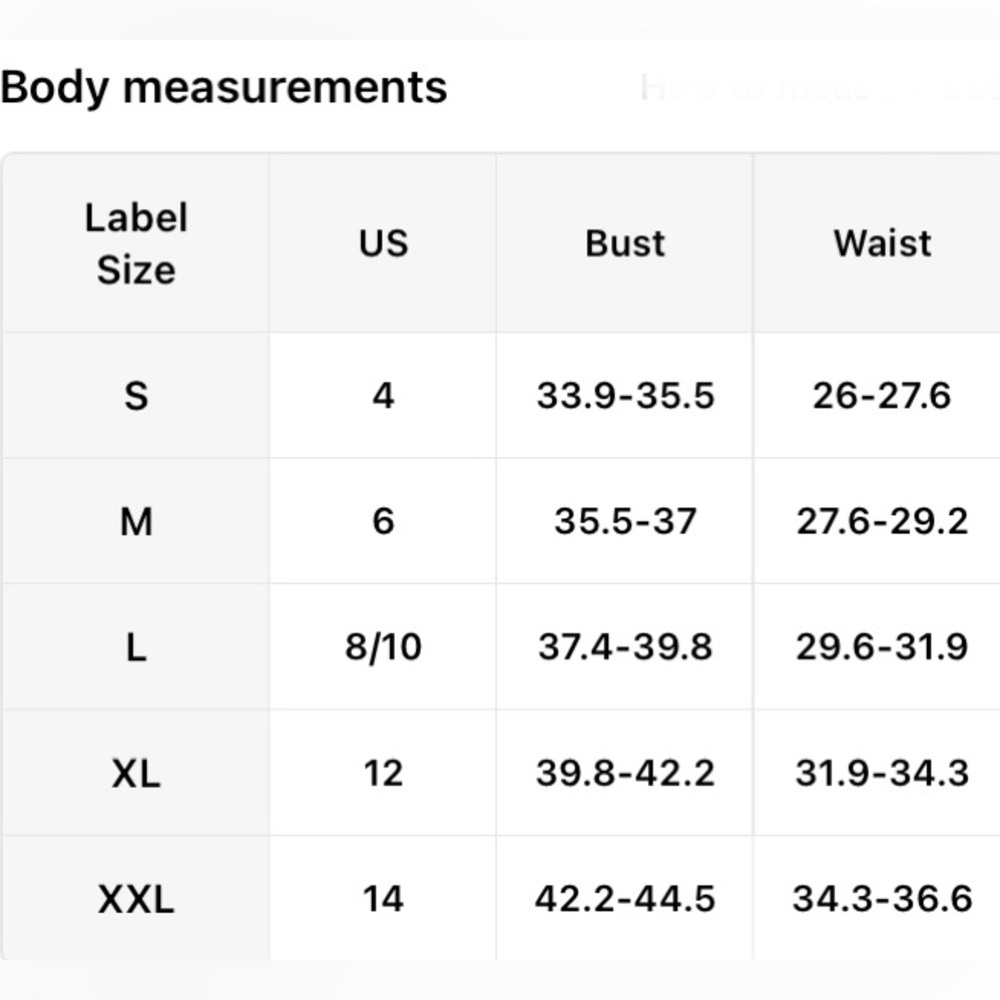The width and height of the screenshot is (1000, 1000).
Task: Click bust value 35.5-37
Action: click(625, 522)
